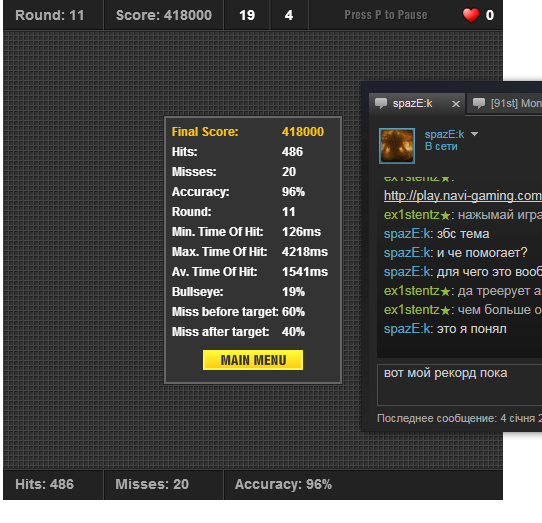Click the Miss before target 60% value
542x523 pixels.
[293, 312]
